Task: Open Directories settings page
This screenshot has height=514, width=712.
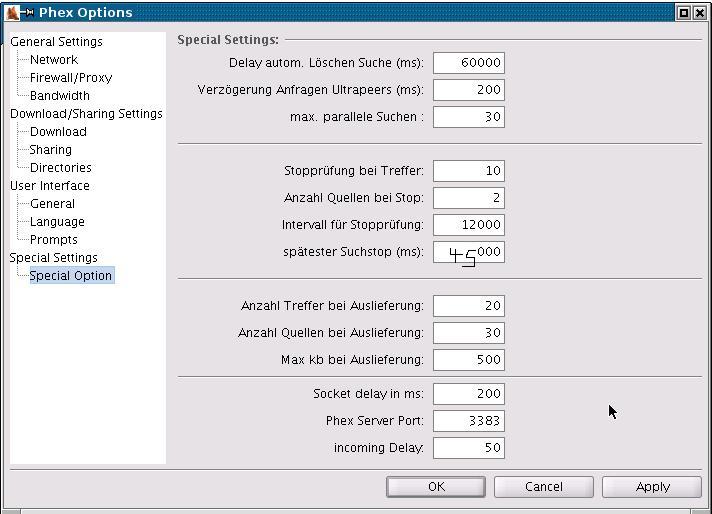Action: click(60, 168)
